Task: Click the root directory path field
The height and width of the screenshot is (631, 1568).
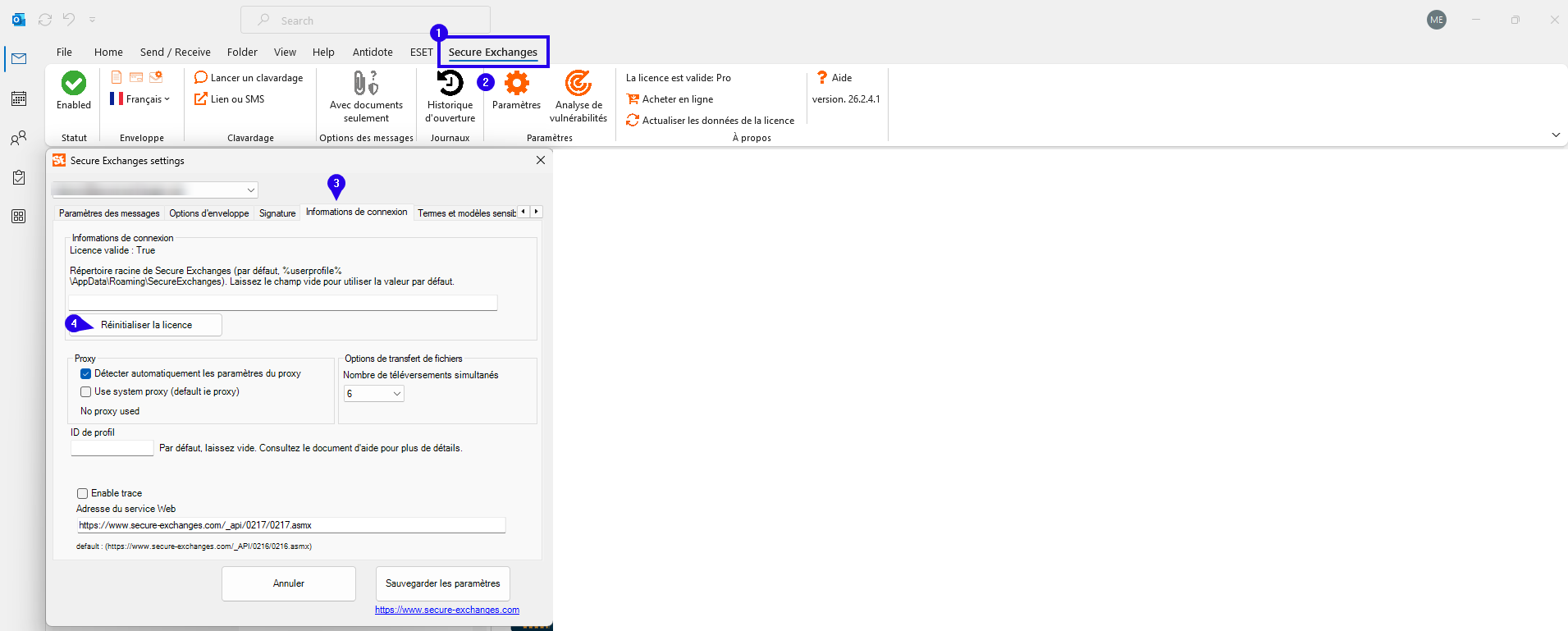Action: (x=284, y=303)
